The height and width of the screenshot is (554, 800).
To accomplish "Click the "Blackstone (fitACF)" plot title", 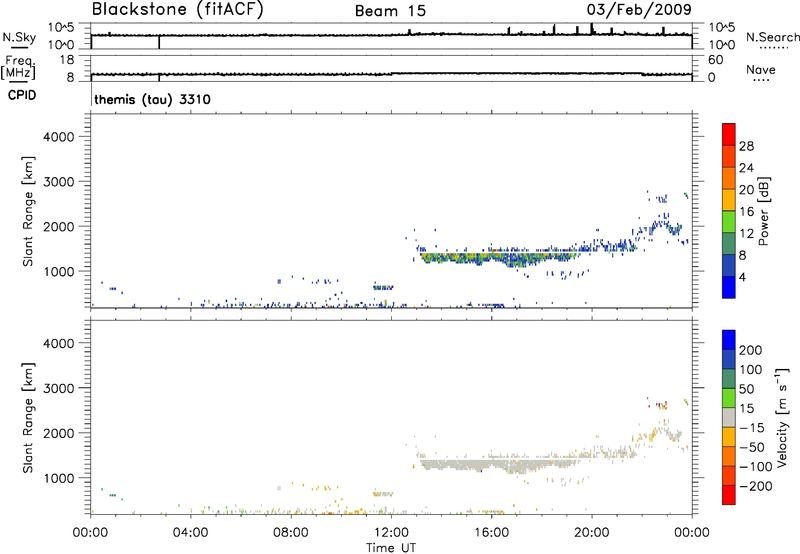I will click(177, 9).
